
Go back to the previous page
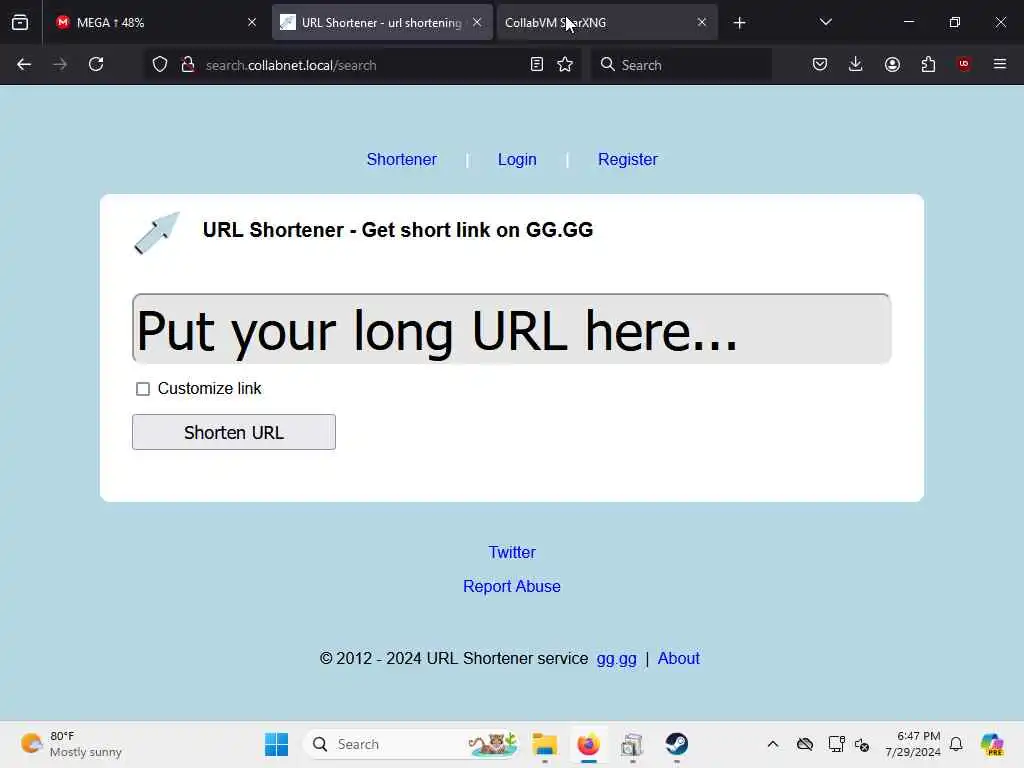coord(24,64)
